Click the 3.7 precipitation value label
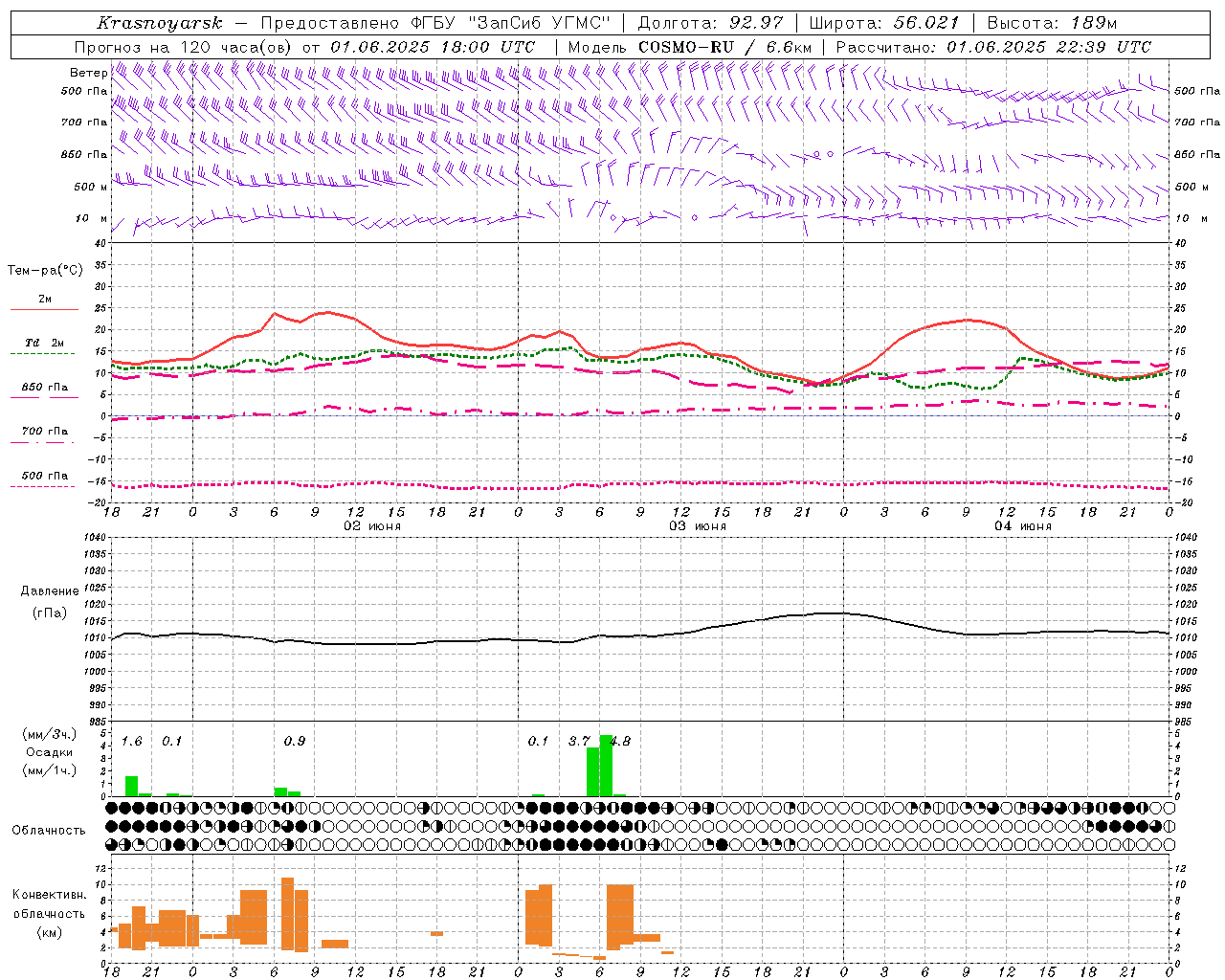This screenshot has width=1225, height=980. (579, 741)
